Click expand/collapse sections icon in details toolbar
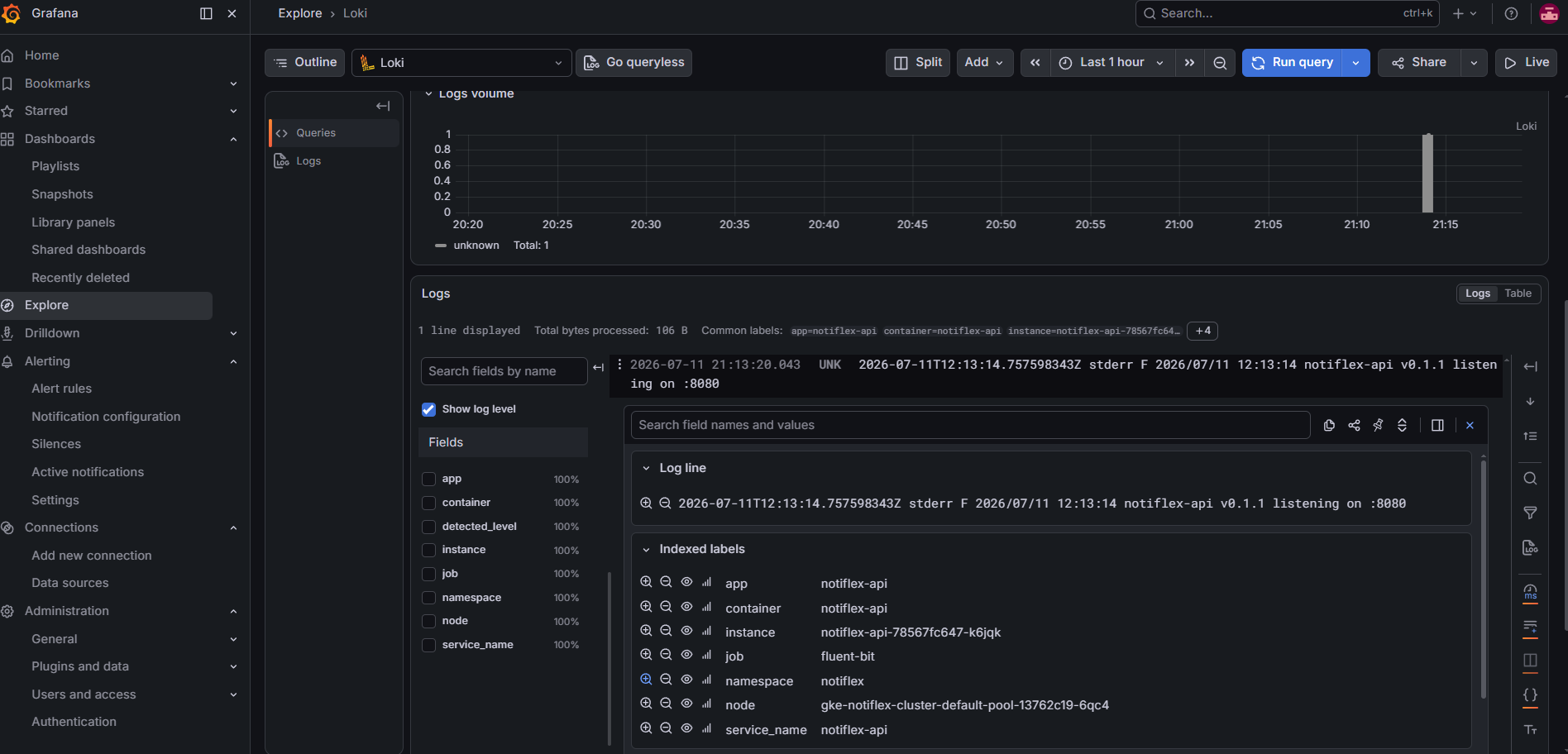 1402,425
